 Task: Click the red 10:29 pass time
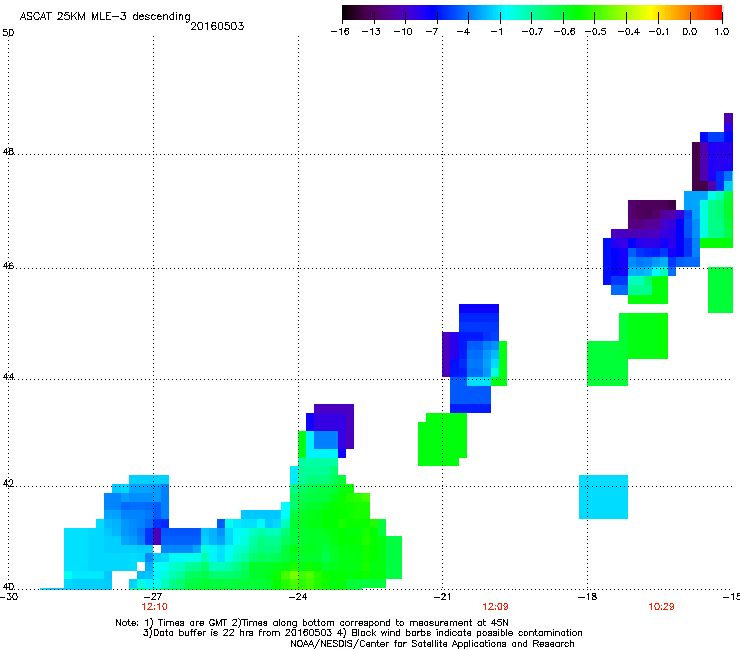point(661,607)
